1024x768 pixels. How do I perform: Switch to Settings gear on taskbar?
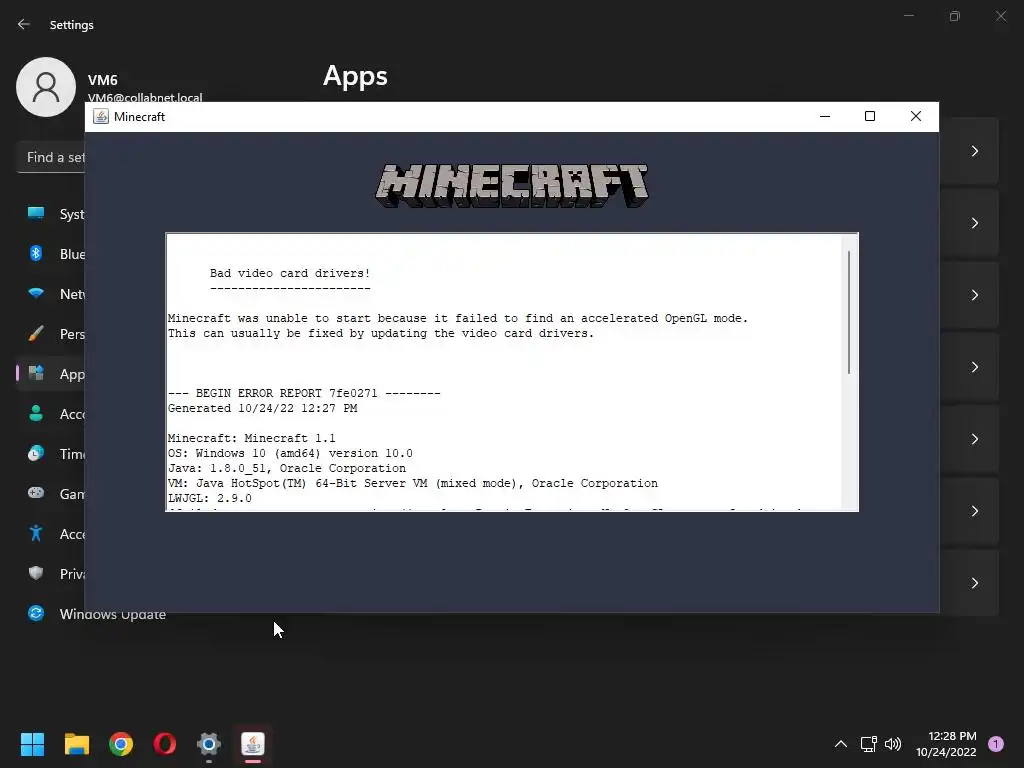(x=209, y=744)
